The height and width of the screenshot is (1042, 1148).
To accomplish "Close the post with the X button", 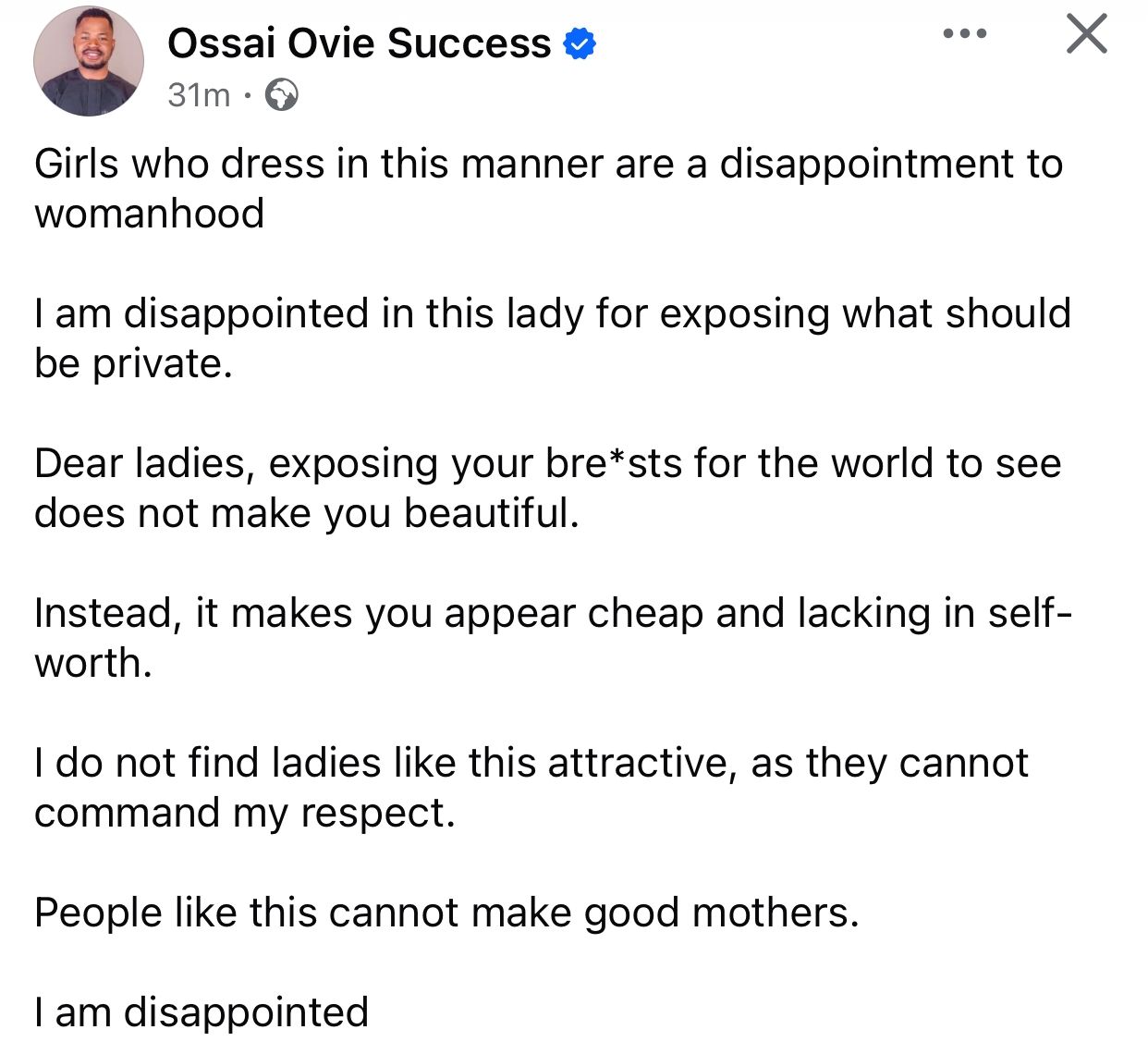I will pos(1086,34).
